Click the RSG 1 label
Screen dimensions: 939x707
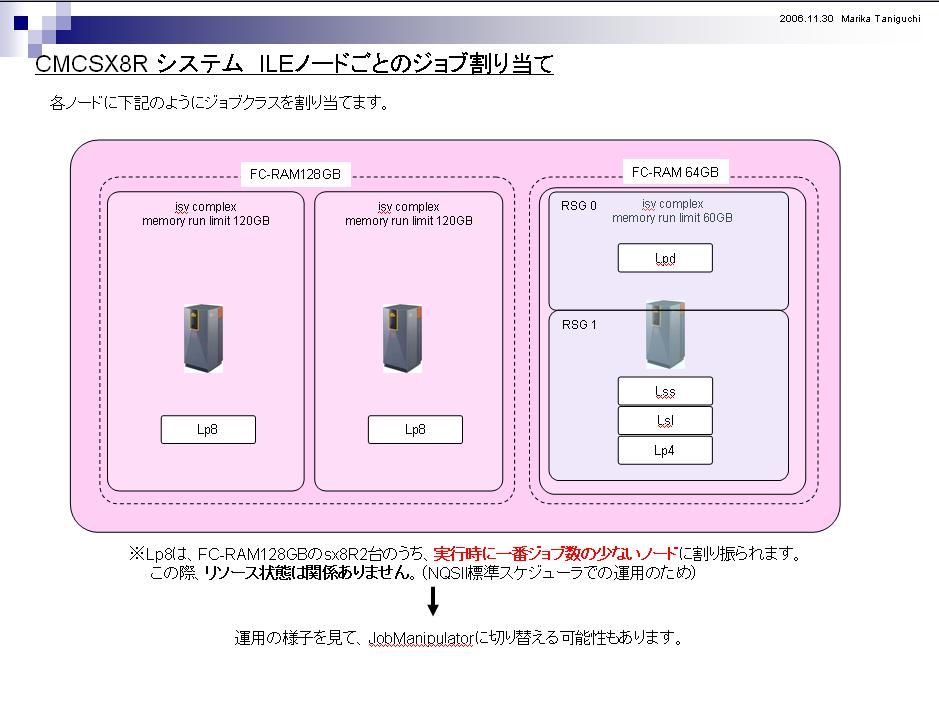coord(578,324)
